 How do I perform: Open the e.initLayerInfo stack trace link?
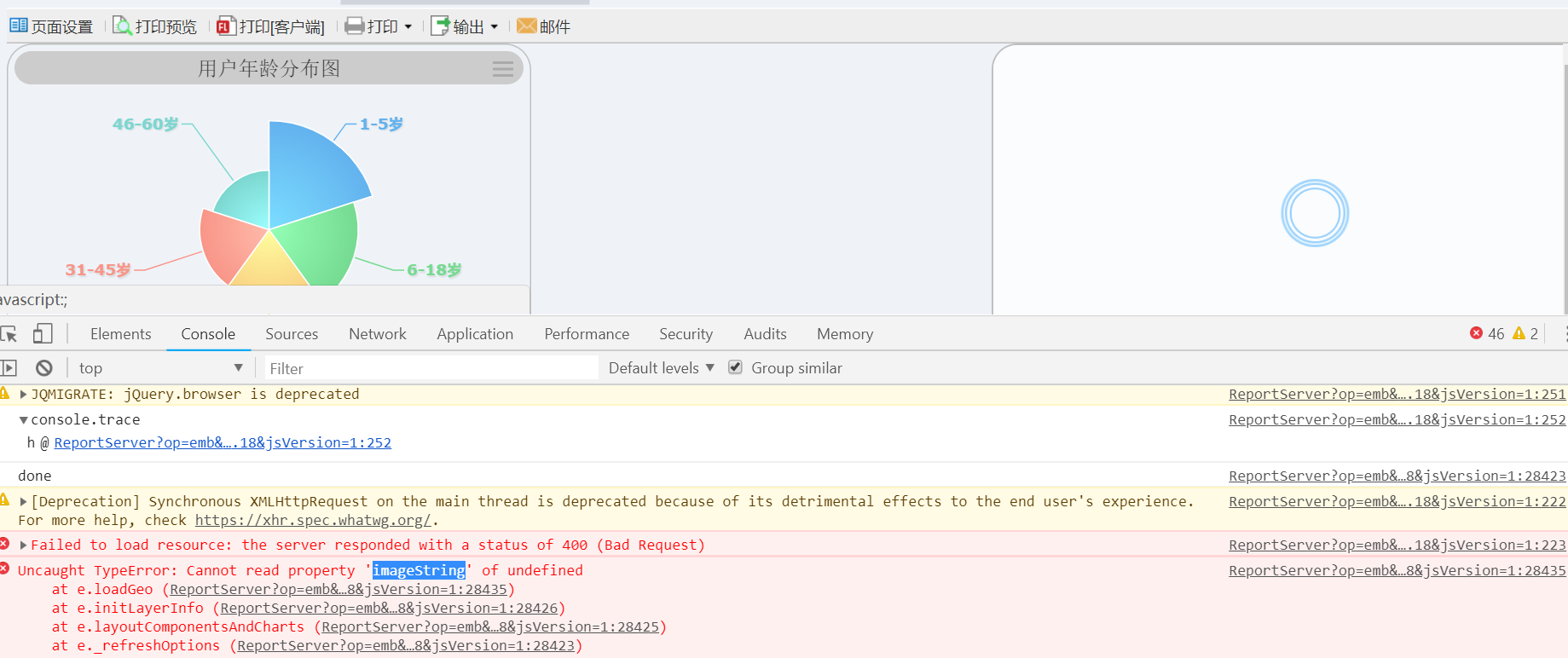tap(389, 609)
